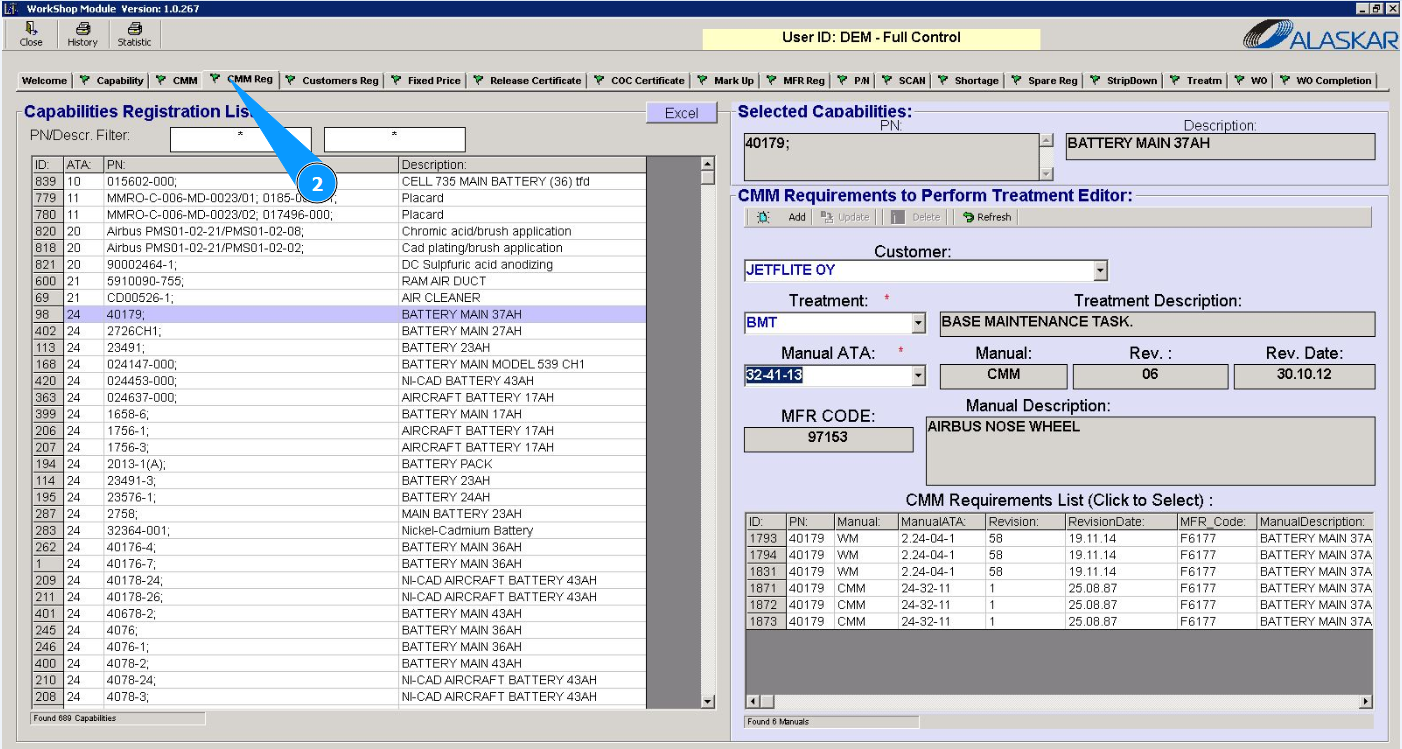
Task: Click the Close toolbar icon
Action: (31, 35)
